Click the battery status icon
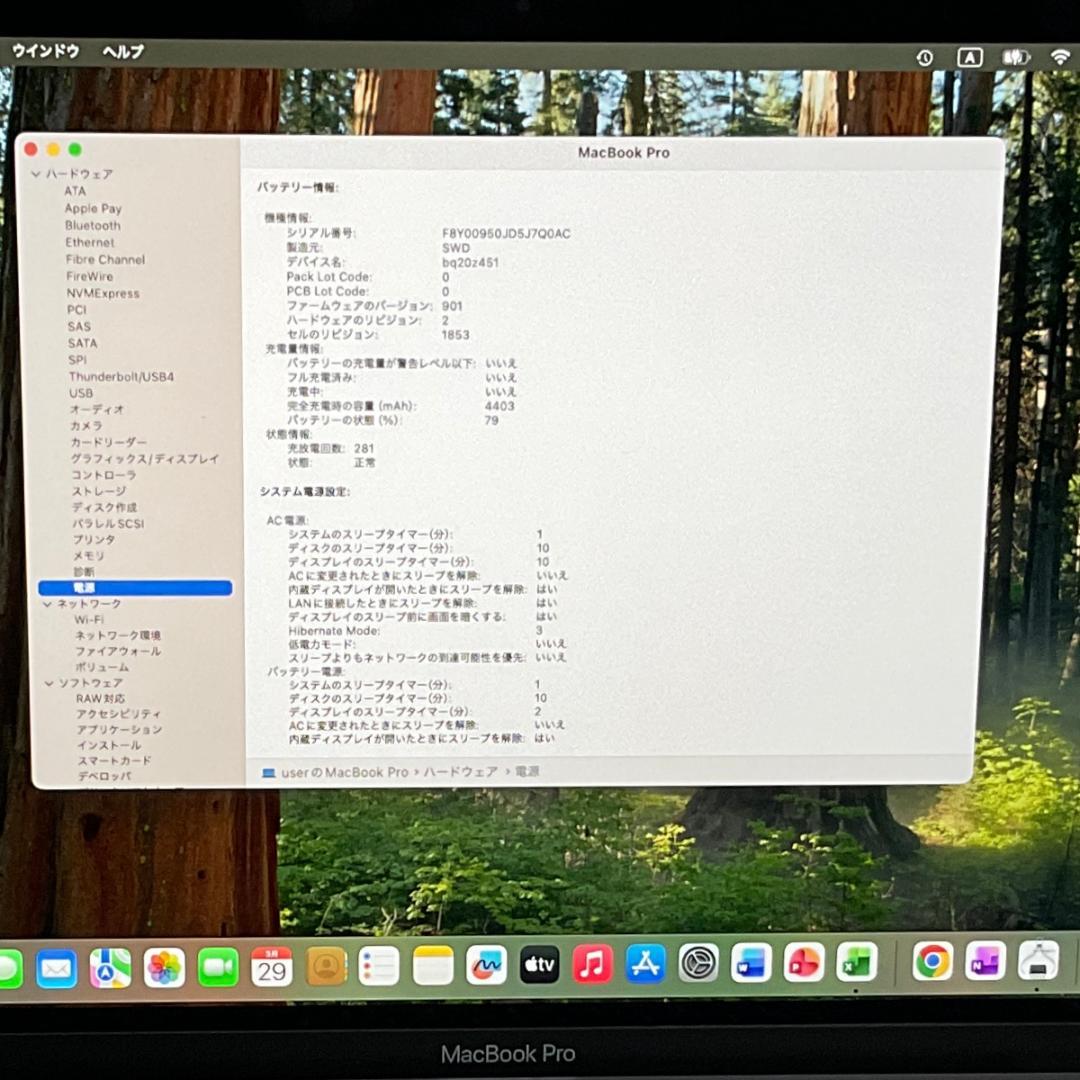Viewport: 1080px width, 1080px height. (x=1013, y=57)
